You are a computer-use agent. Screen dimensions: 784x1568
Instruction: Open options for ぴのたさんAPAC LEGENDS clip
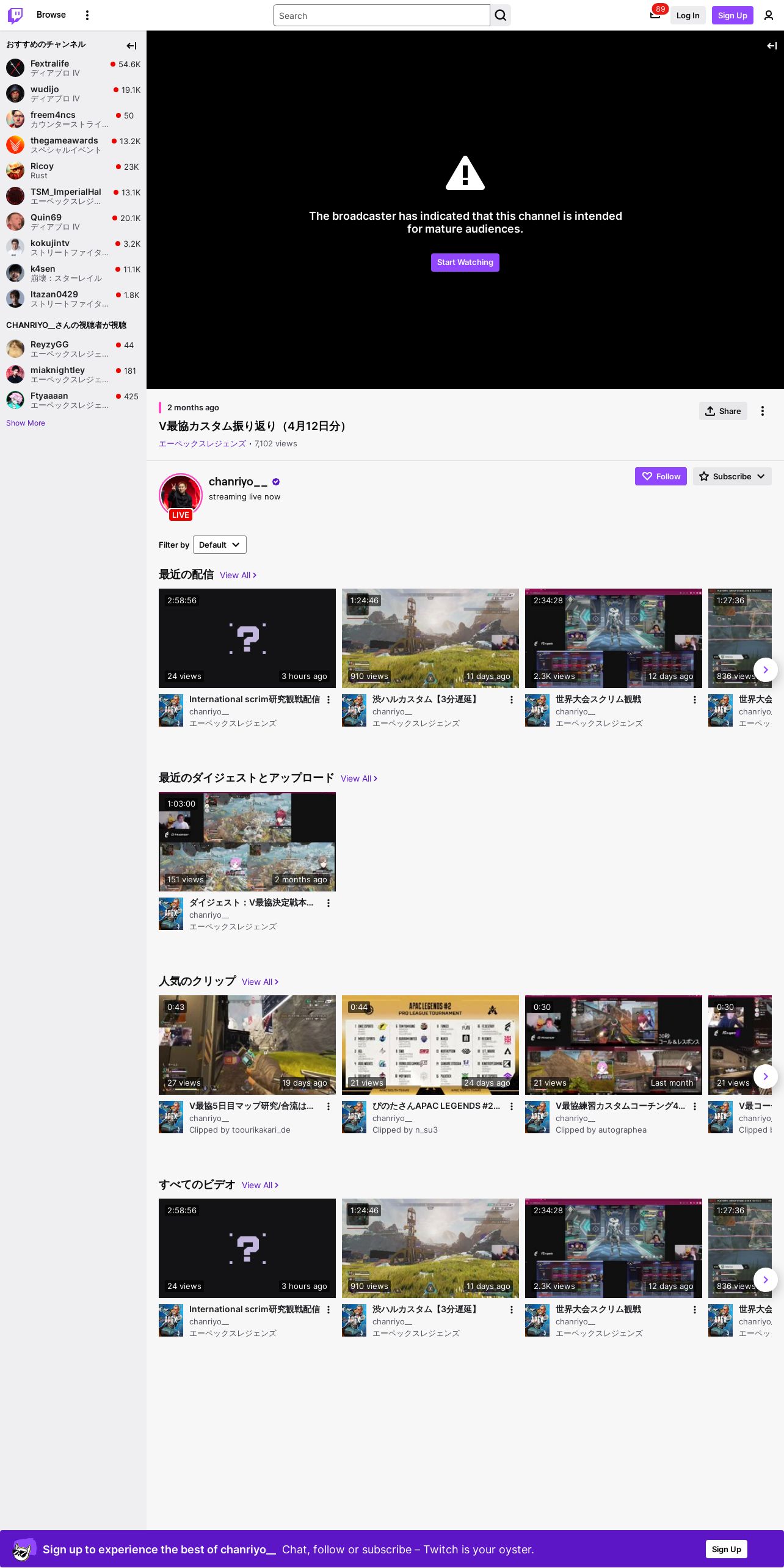[x=512, y=1106]
